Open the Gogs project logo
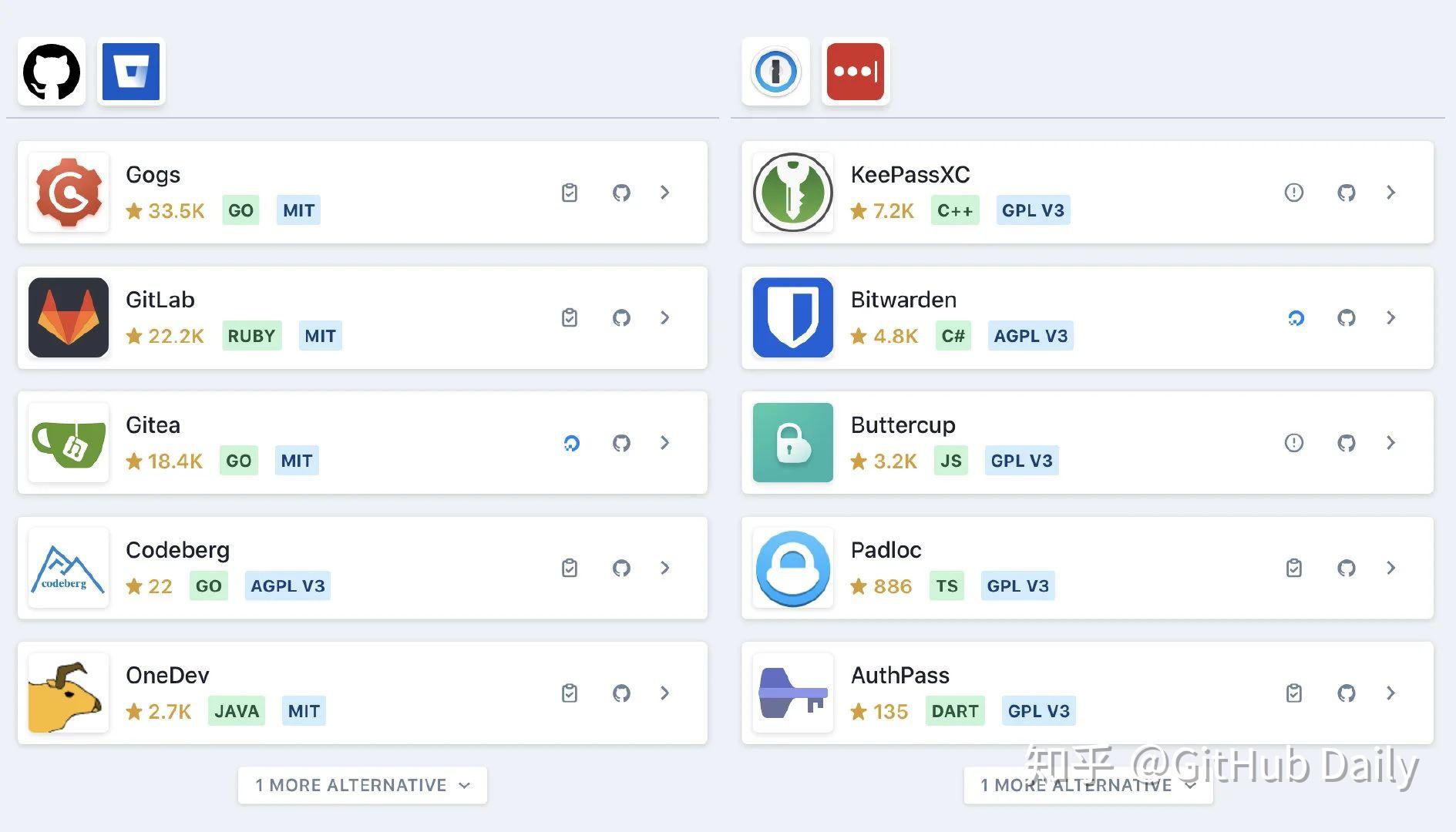Image resolution: width=1456 pixels, height=832 pixels. click(68, 193)
